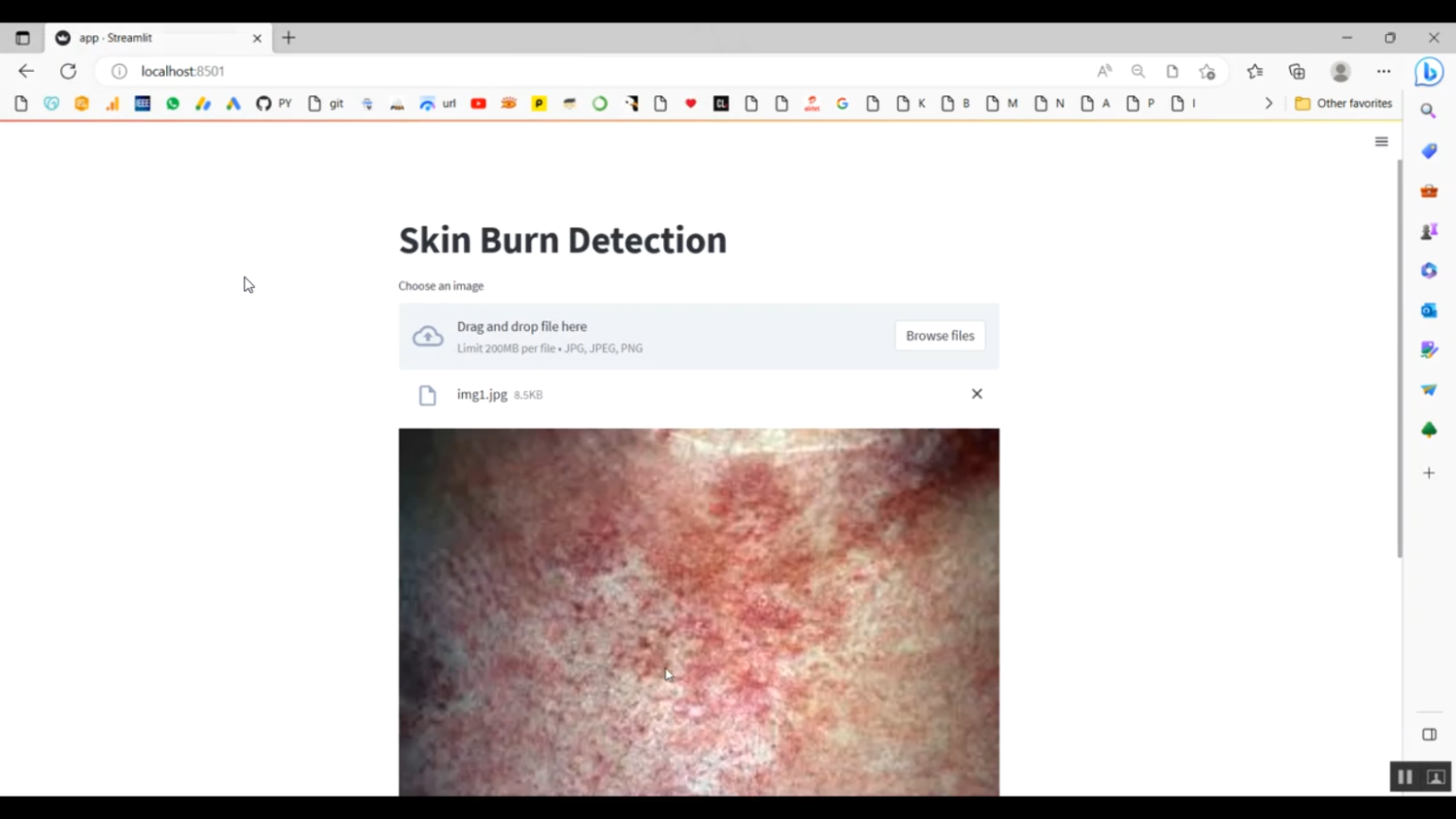Open browser settings via ellipsis menu
This screenshot has height=819, width=1456.
[1383, 71]
